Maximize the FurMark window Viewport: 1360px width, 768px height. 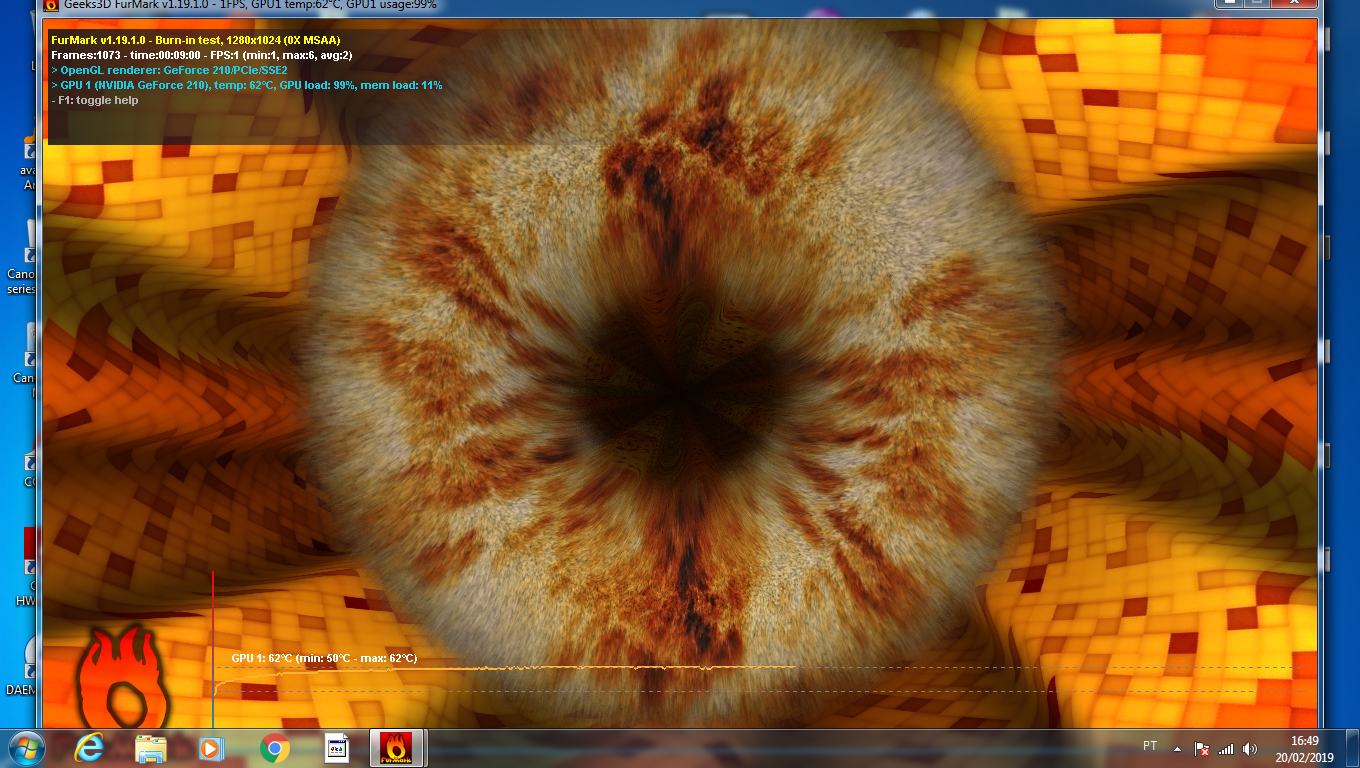pos(1256,4)
